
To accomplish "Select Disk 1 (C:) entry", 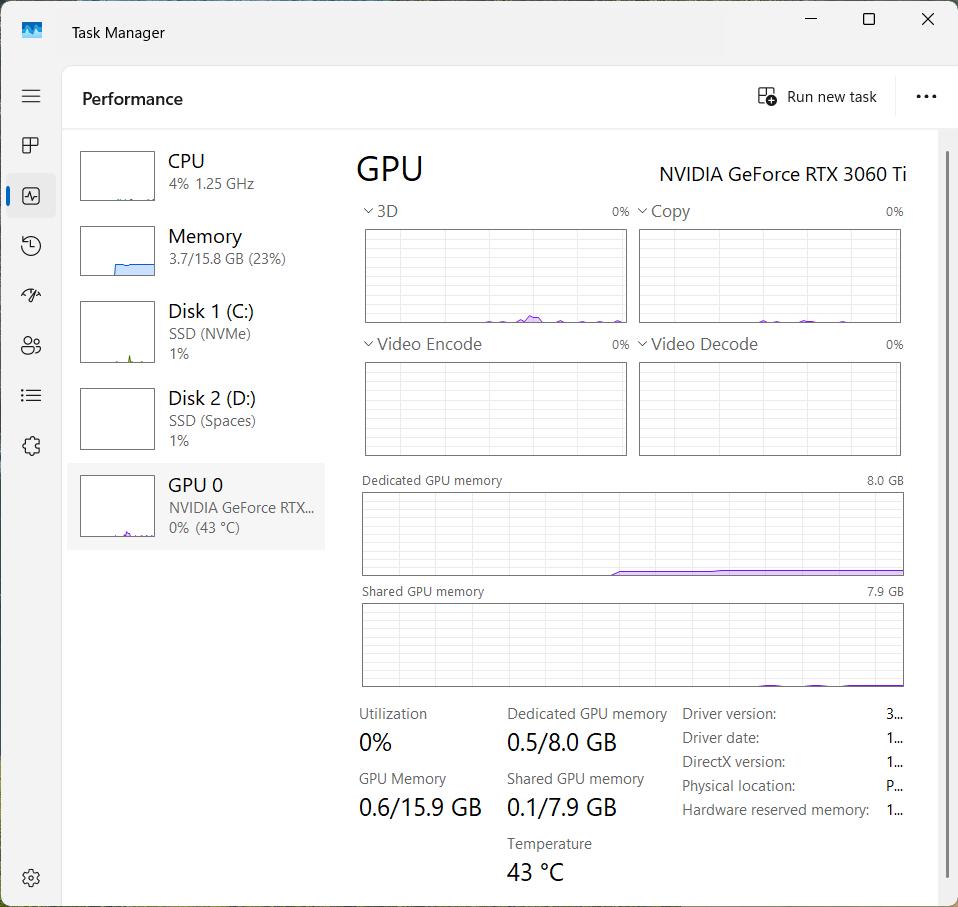I will 196,332.
